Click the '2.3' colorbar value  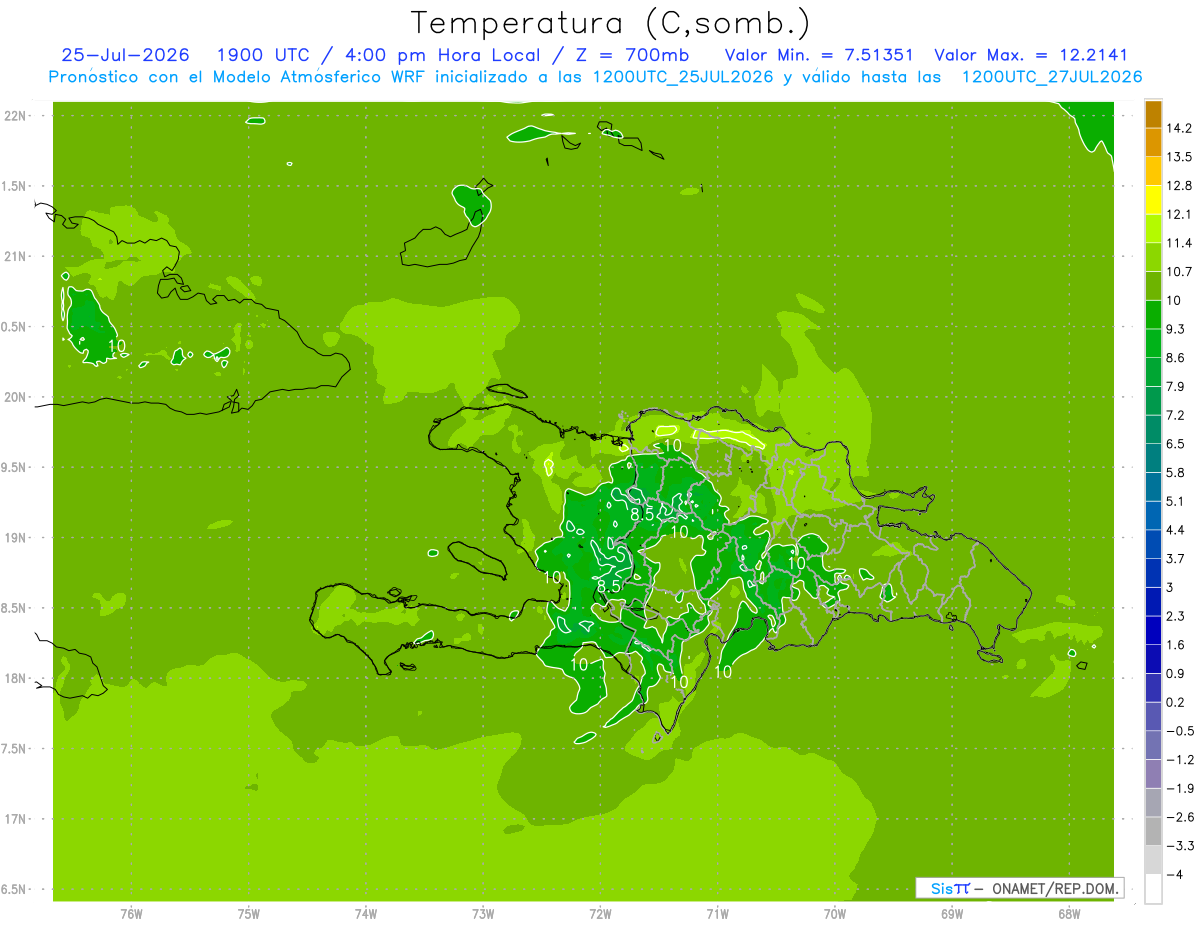(1176, 616)
